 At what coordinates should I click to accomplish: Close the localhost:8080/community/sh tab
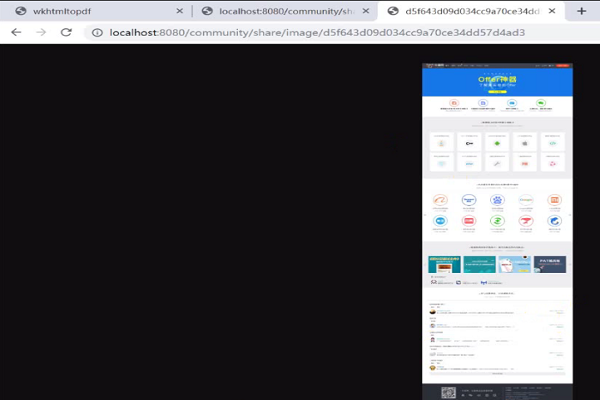(x=366, y=11)
